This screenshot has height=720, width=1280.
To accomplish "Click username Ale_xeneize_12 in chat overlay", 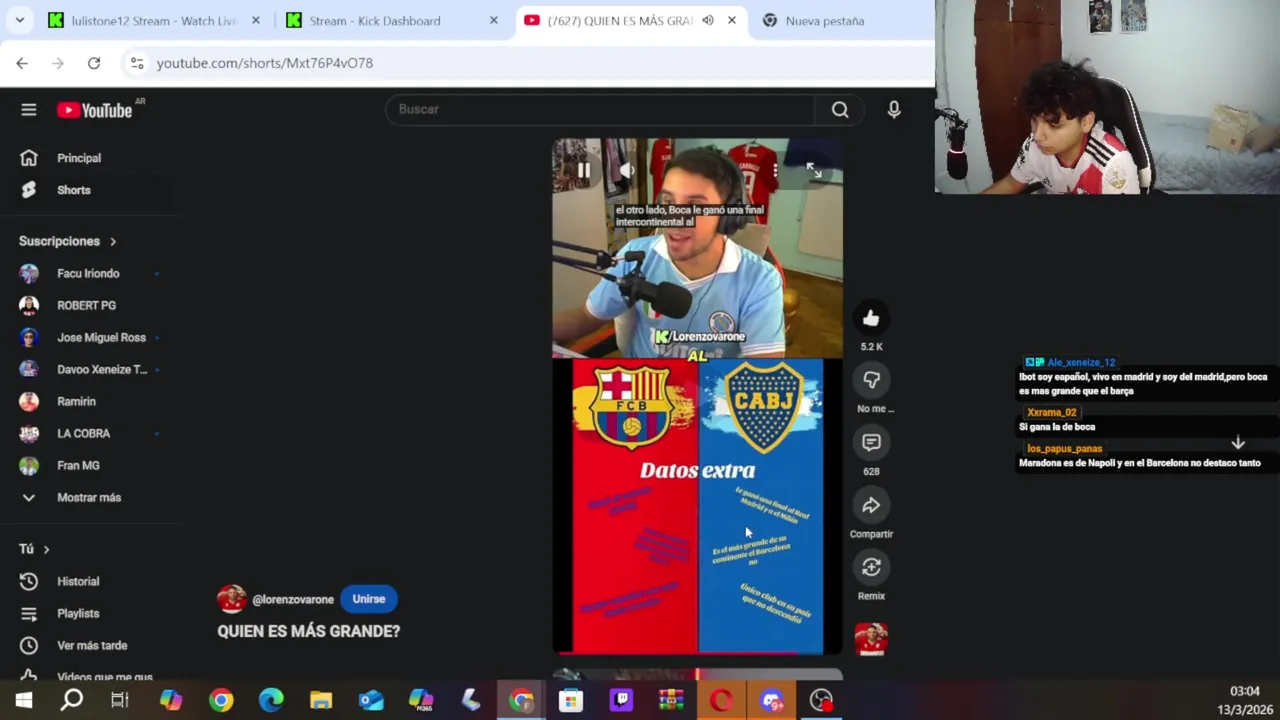I will (x=1081, y=362).
